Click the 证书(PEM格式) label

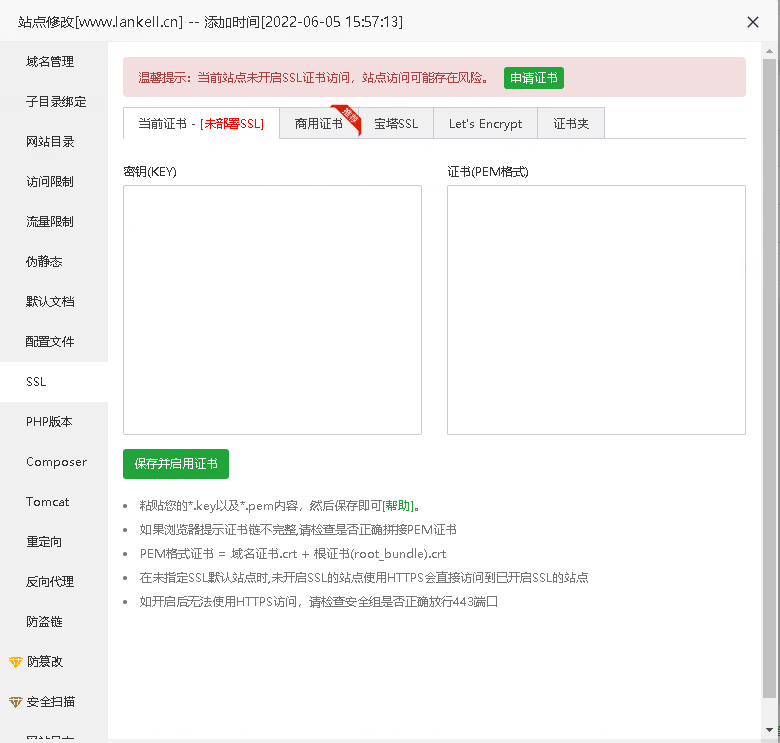(488, 172)
